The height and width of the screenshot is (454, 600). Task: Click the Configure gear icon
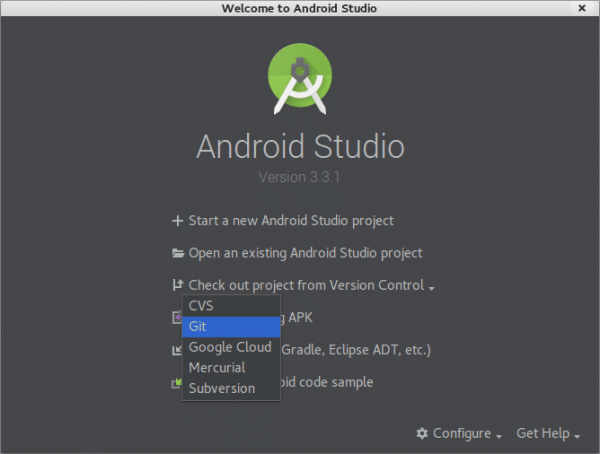pyautogui.click(x=422, y=434)
